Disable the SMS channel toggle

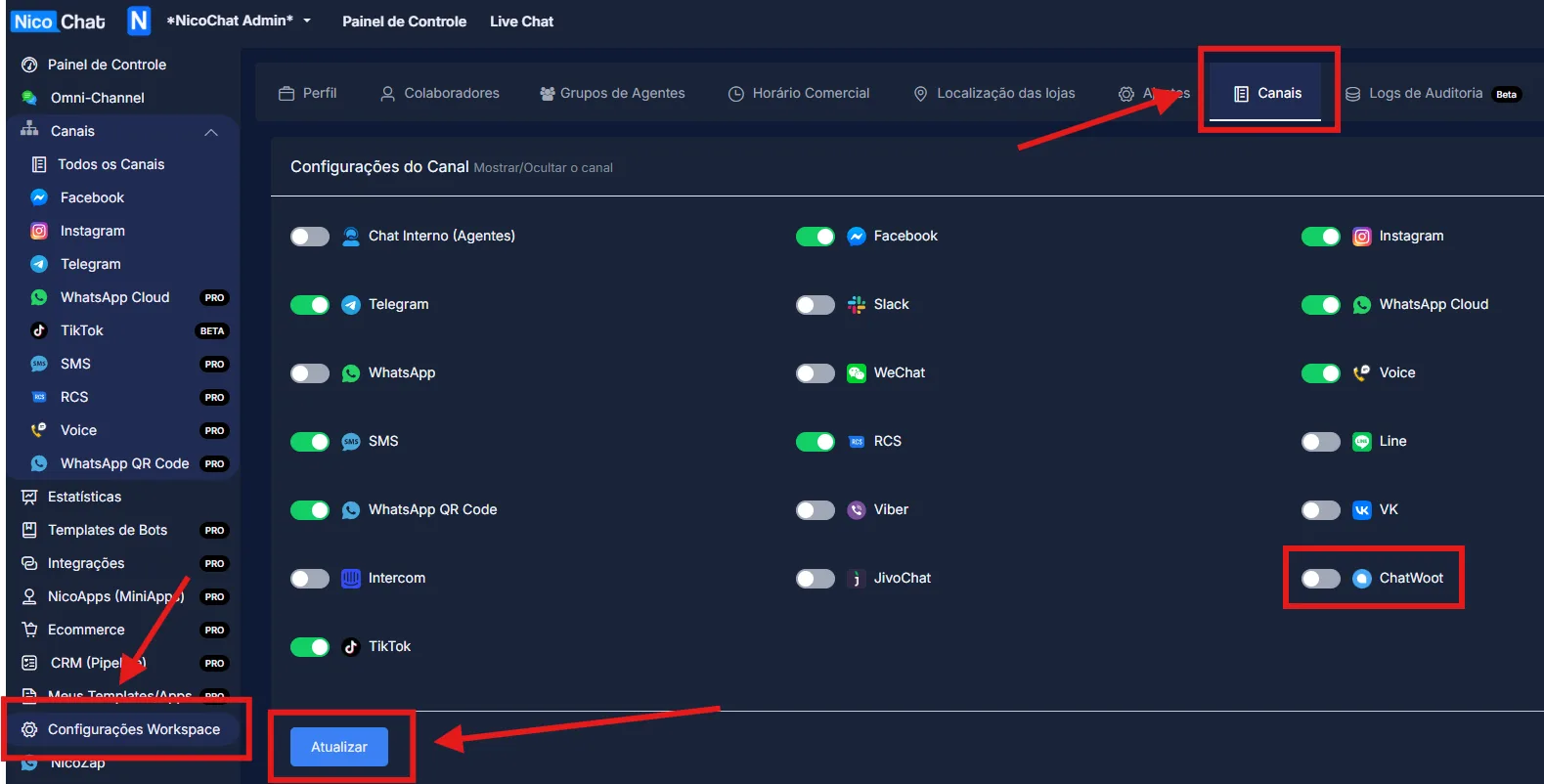(x=310, y=442)
